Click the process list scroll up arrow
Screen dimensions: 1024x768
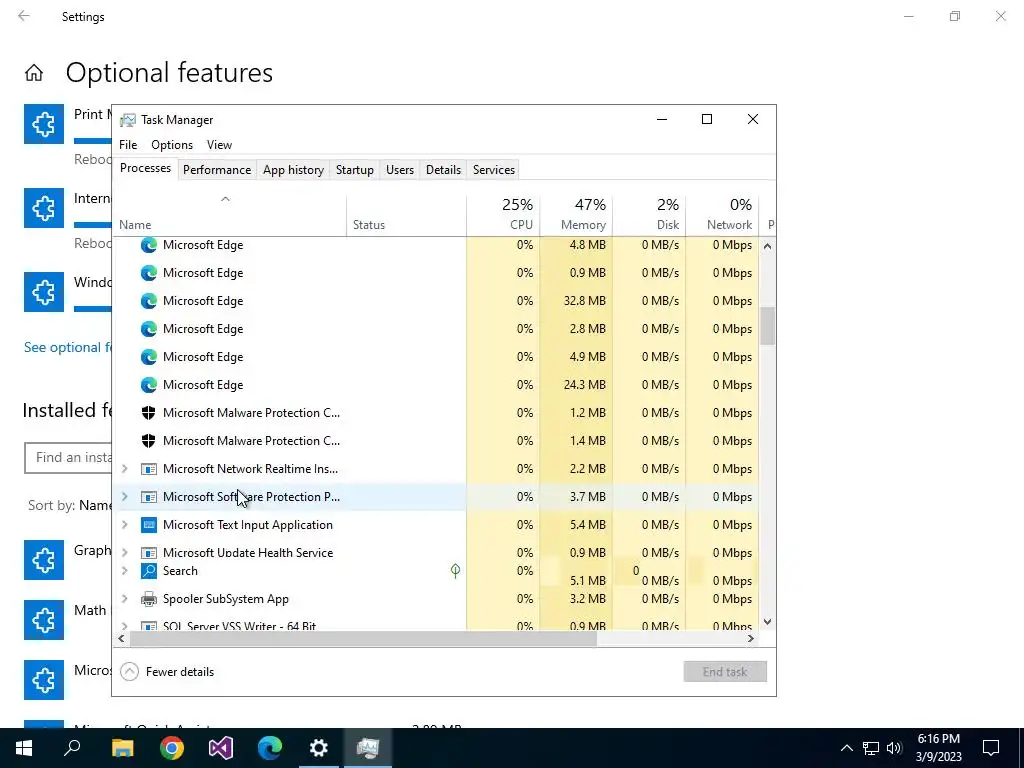click(767, 246)
